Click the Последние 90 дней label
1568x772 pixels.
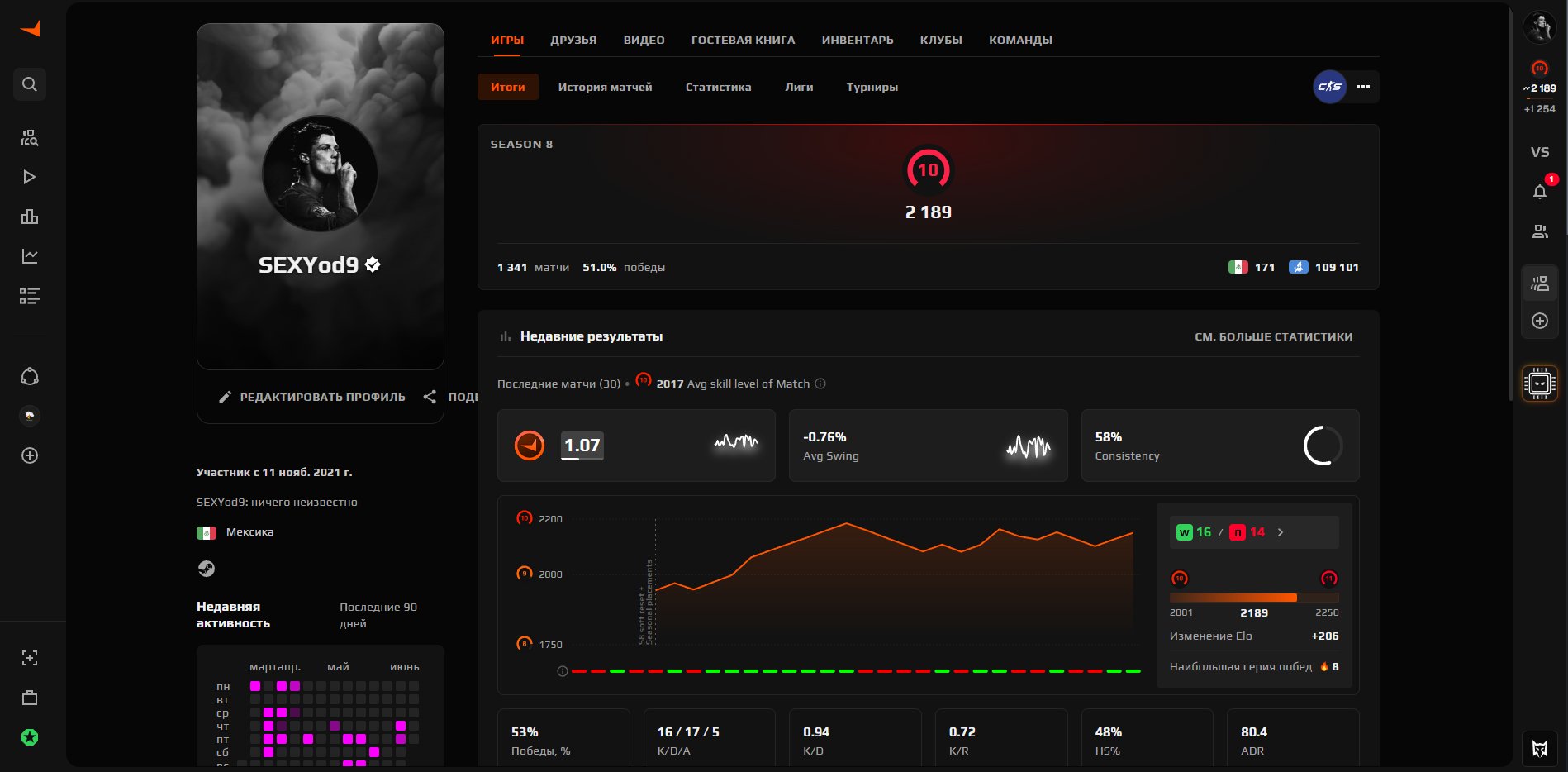(x=378, y=615)
